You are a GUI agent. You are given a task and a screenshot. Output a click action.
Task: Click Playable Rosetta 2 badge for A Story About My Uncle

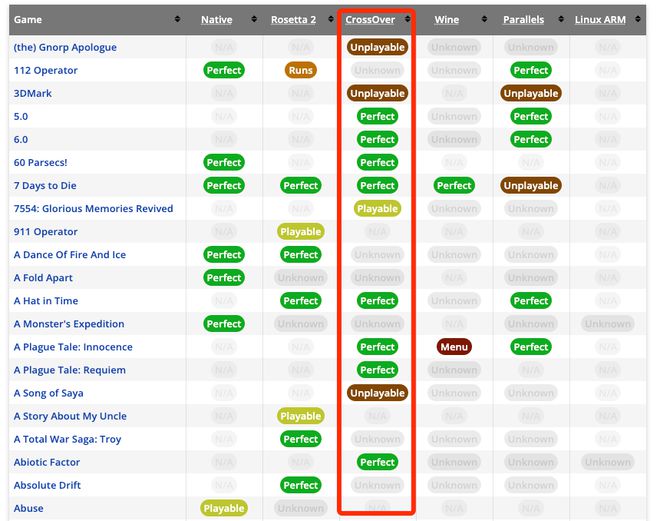click(301, 416)
